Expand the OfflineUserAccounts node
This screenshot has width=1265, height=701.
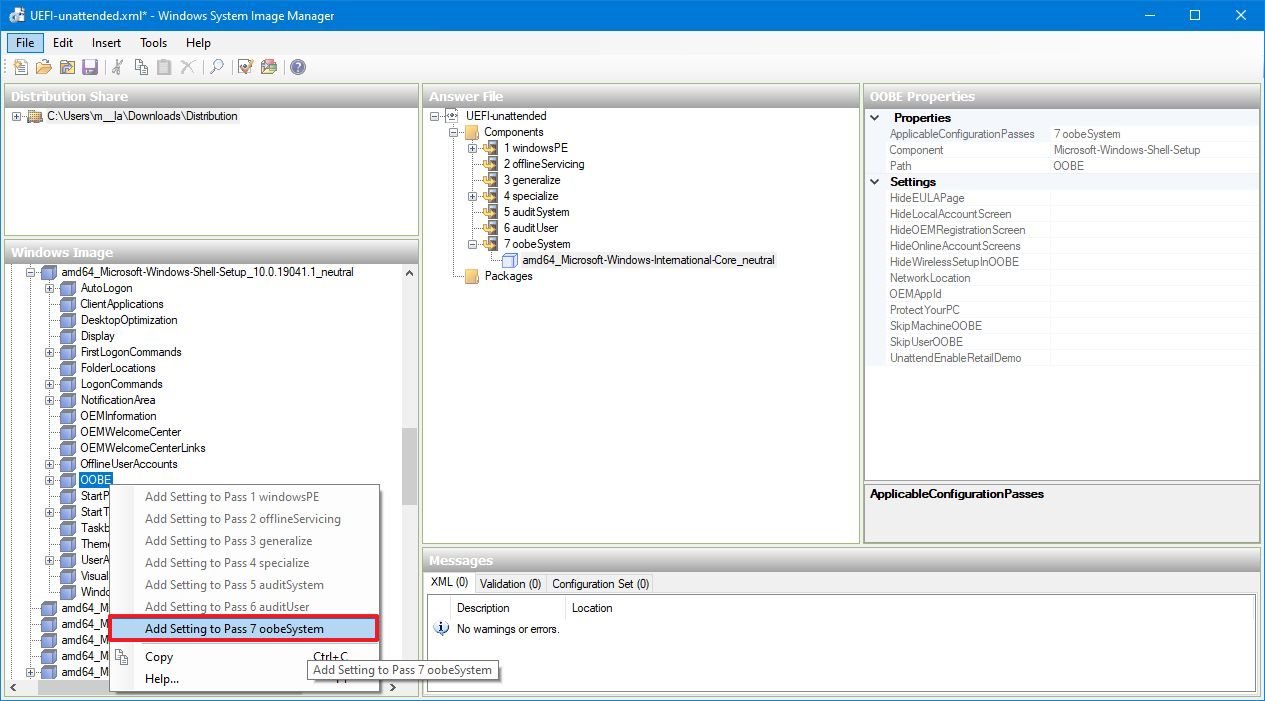click(x=49, y=464)
